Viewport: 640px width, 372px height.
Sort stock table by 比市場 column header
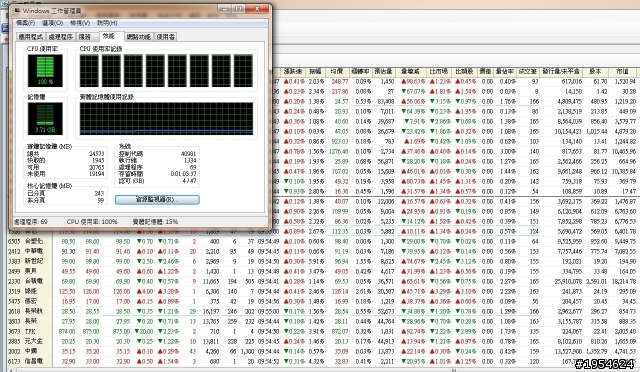click(439, 71)
